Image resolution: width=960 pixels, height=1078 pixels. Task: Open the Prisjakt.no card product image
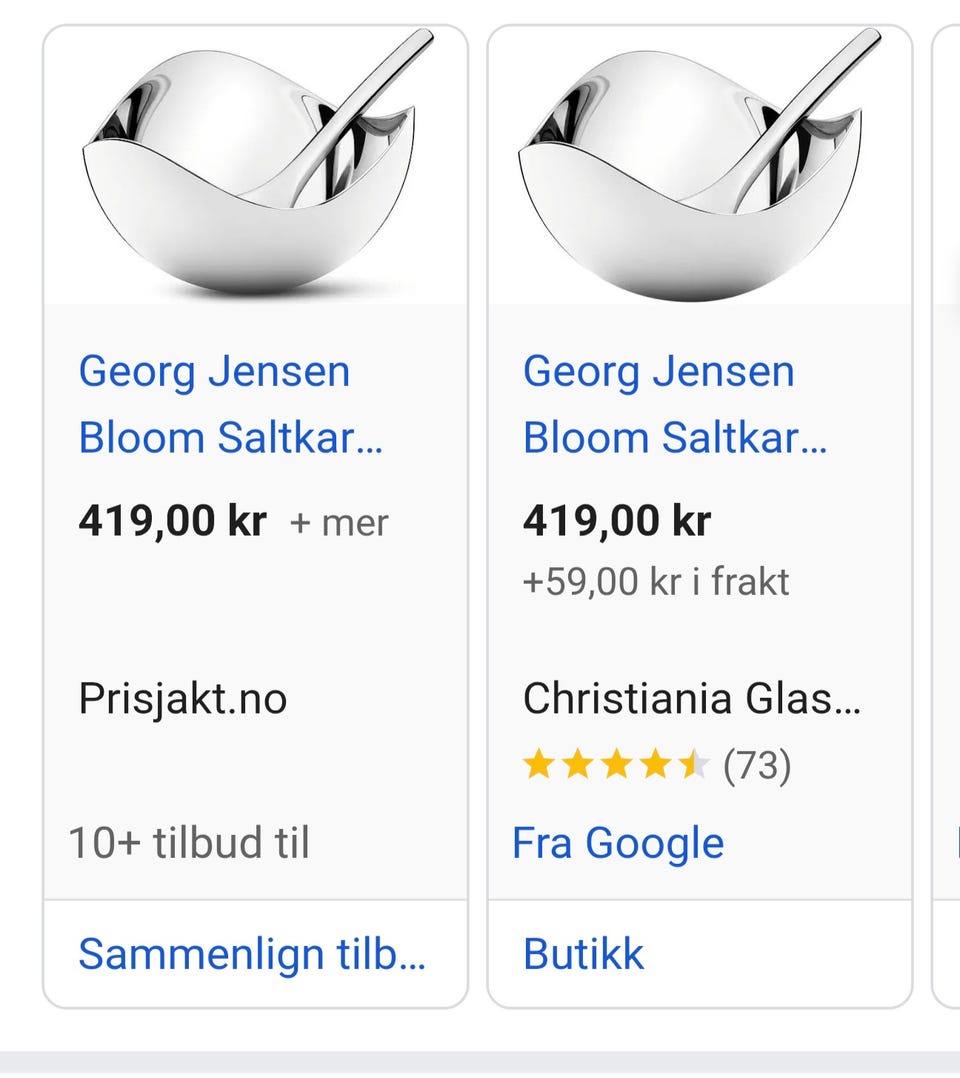pyautogui.click(x=255, y=165)
